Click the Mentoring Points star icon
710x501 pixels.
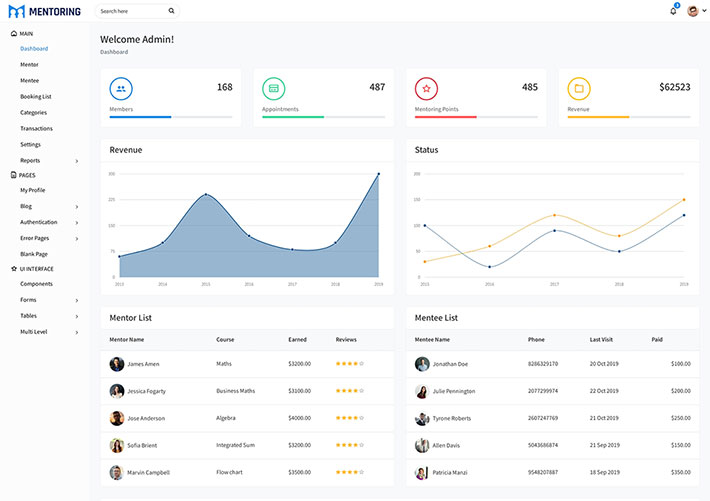pyautogui.click(x=426, y=88)
